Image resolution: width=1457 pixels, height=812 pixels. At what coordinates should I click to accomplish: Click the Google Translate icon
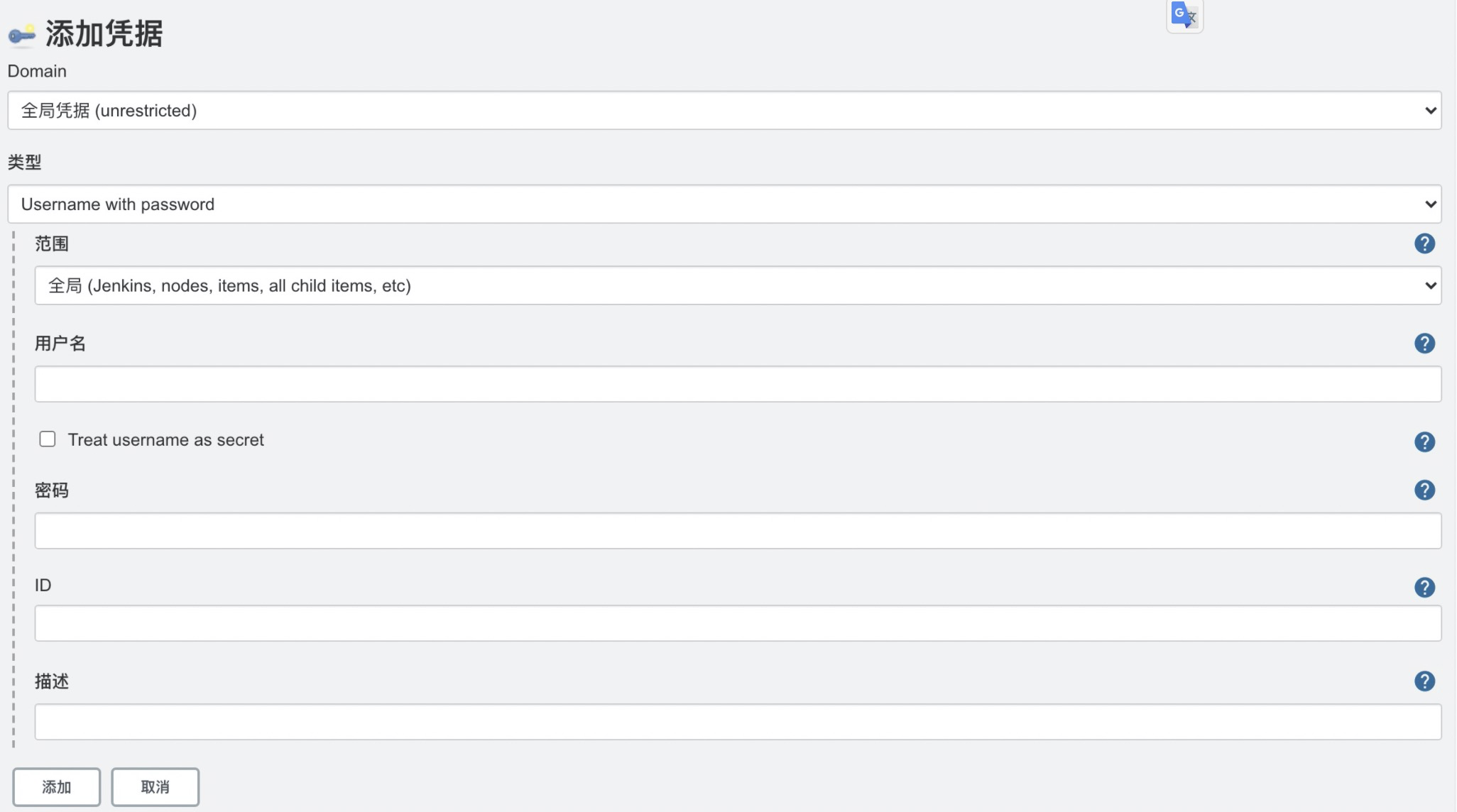click(1184, 15)
